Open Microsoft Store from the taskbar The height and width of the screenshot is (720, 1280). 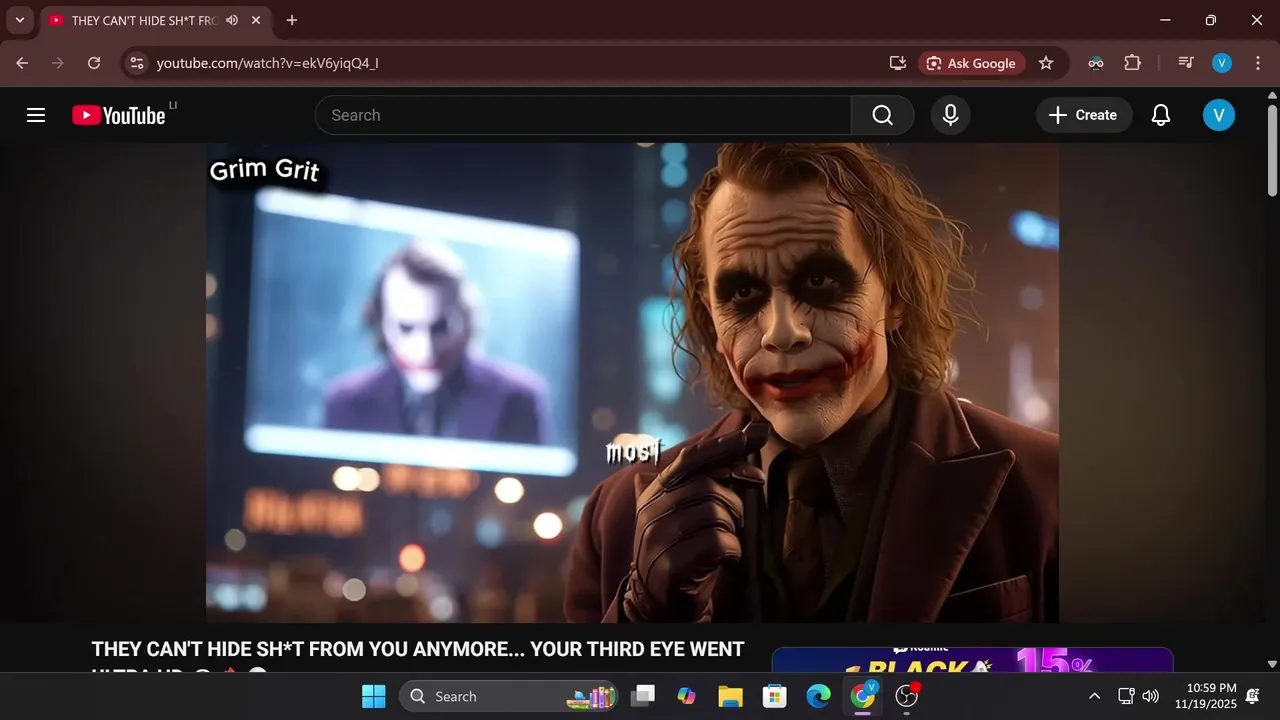(774, 696)
